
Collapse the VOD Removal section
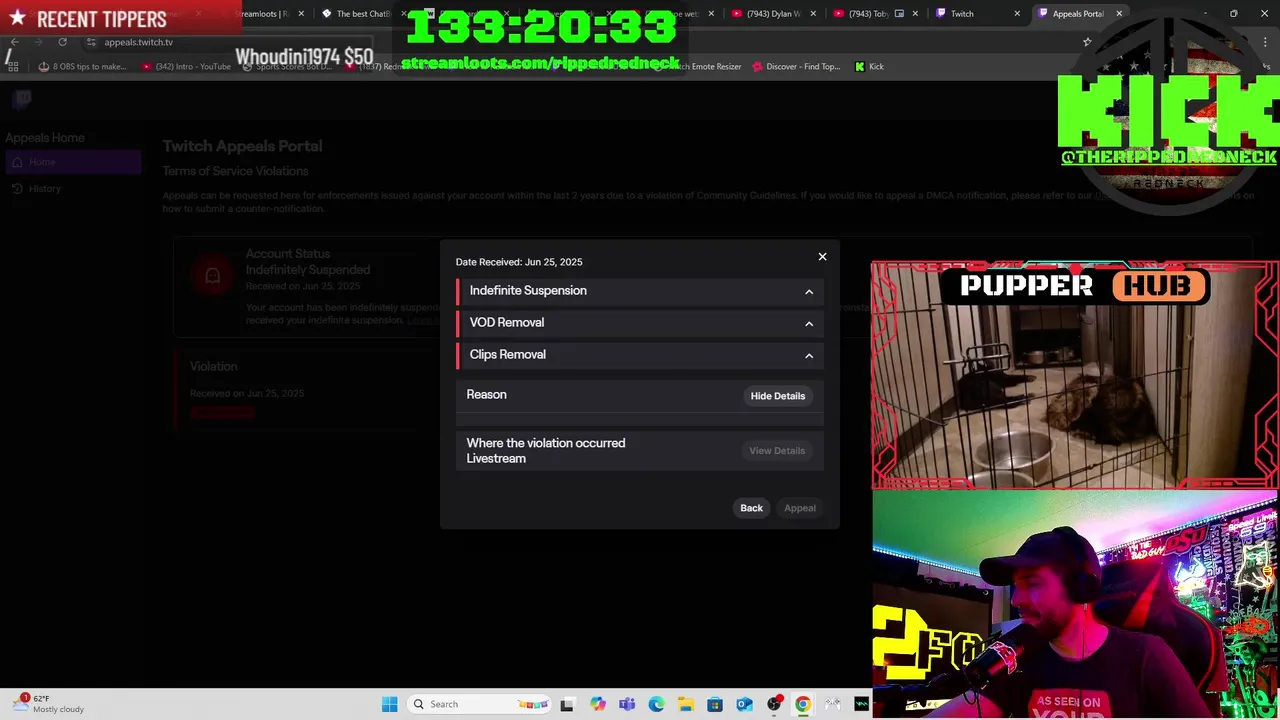point(809,323)
